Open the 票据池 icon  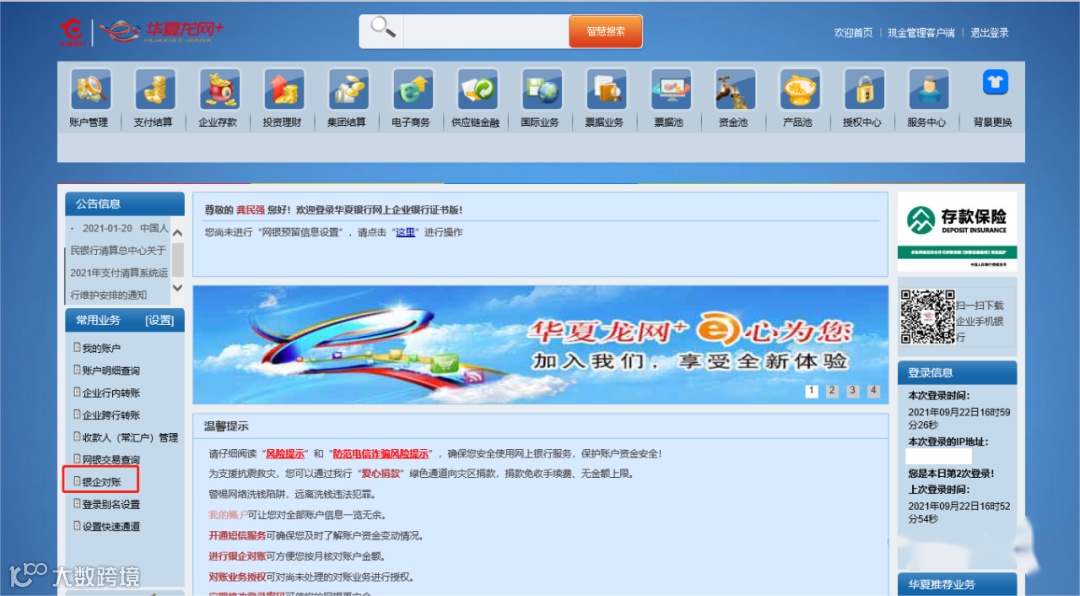coord(670,90)
